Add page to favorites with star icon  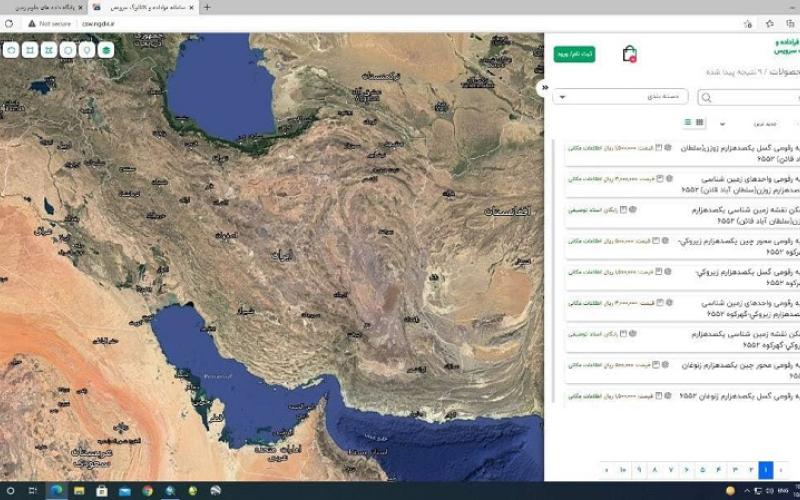coord(747,23)
